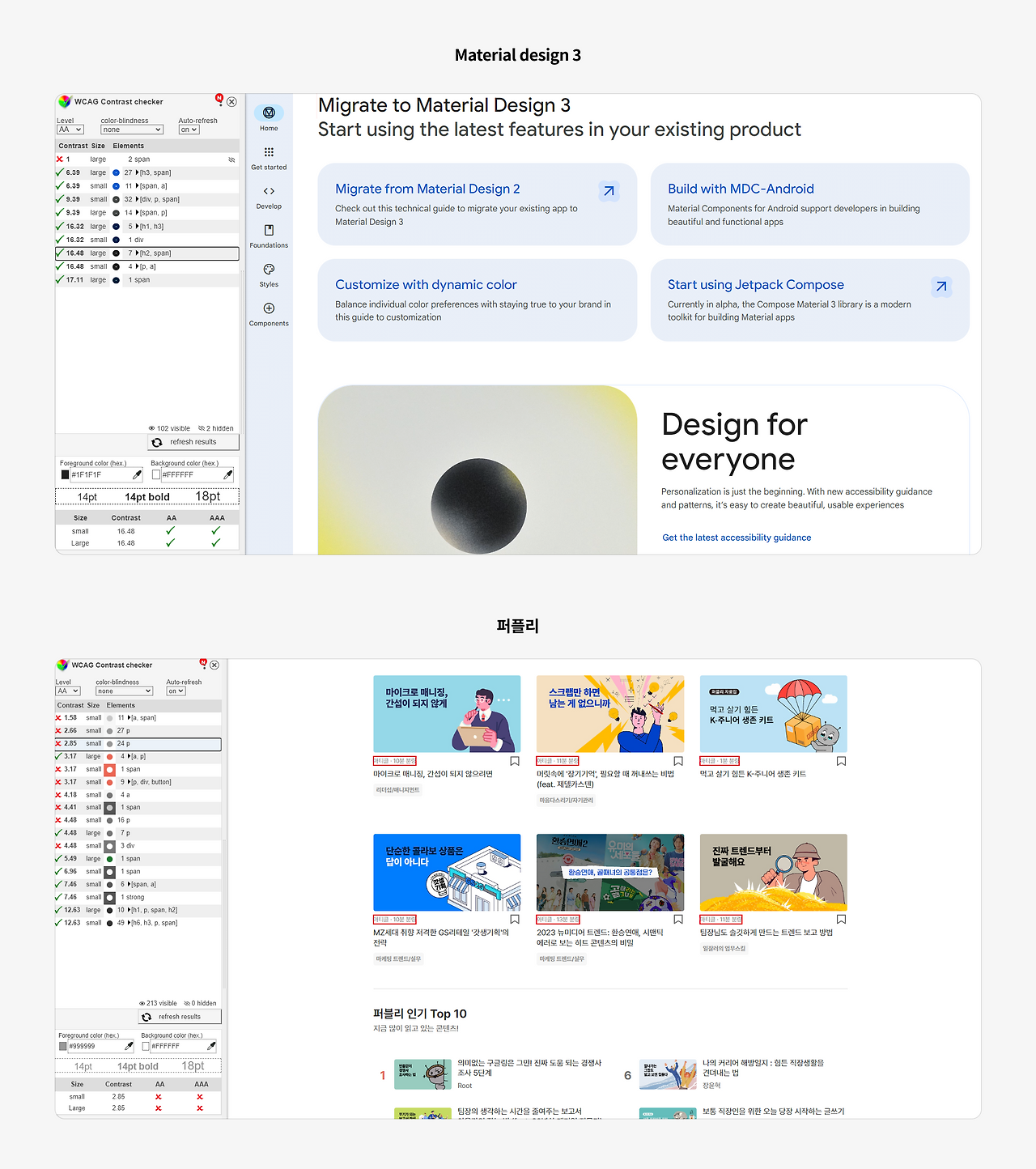Select the 17.11 large 1 span row
Image resolution: width=1036 pixels, height=1169 pixels.
pyautogui.click(x=146, y=280)
